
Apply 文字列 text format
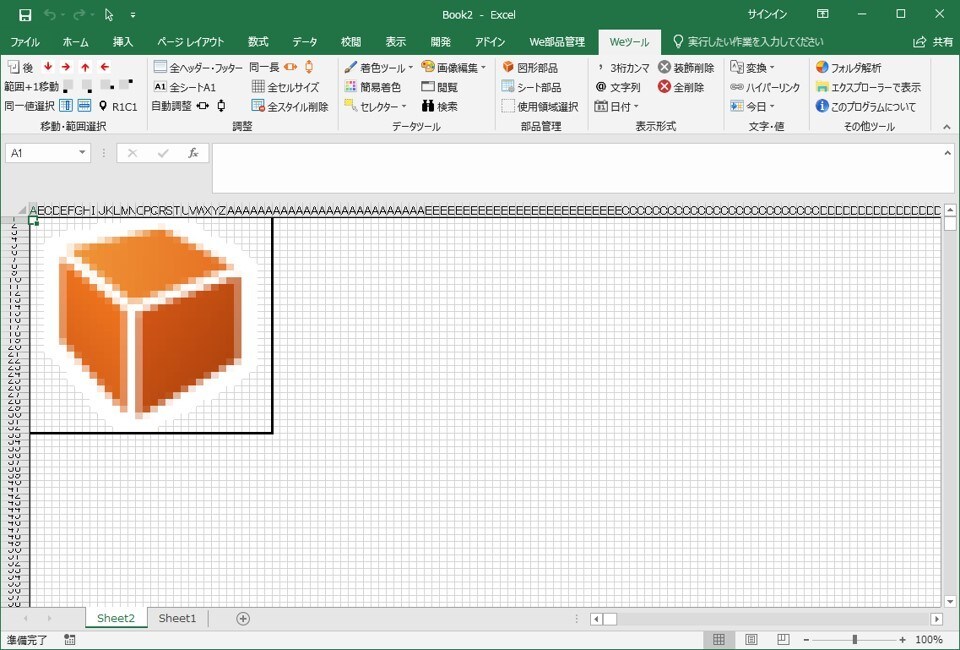pyautogui.click(x=617, y=87)
